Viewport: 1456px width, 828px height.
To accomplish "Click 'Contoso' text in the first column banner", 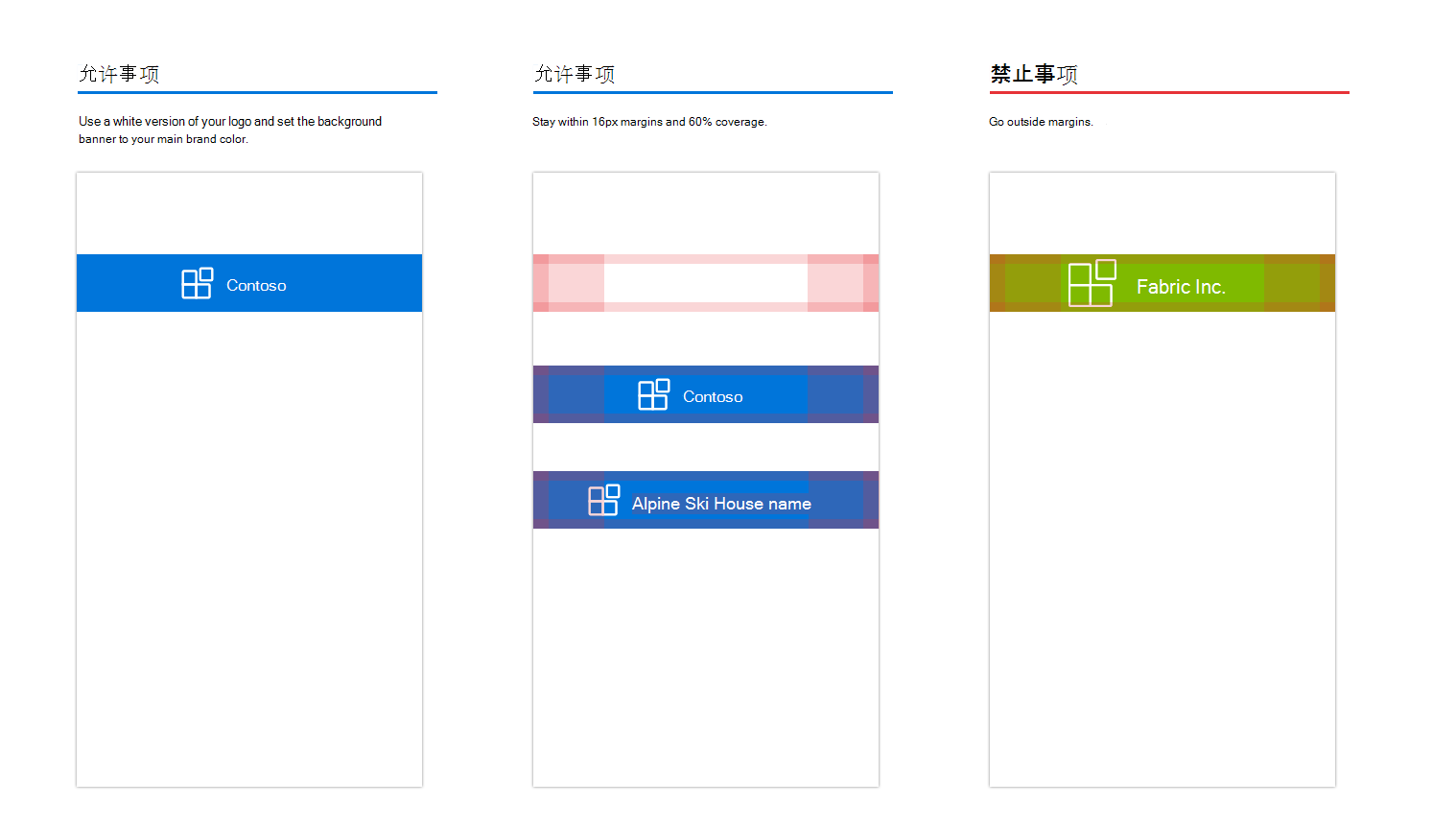I will 256,285.
